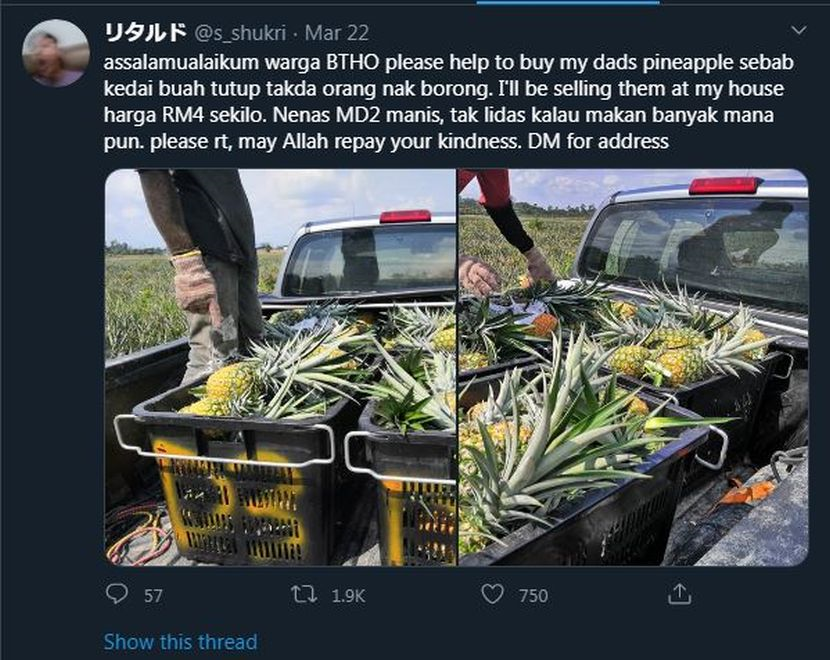Open the user's profile avatar
This screenshot has width=830, height=660.
coord(55,53)
